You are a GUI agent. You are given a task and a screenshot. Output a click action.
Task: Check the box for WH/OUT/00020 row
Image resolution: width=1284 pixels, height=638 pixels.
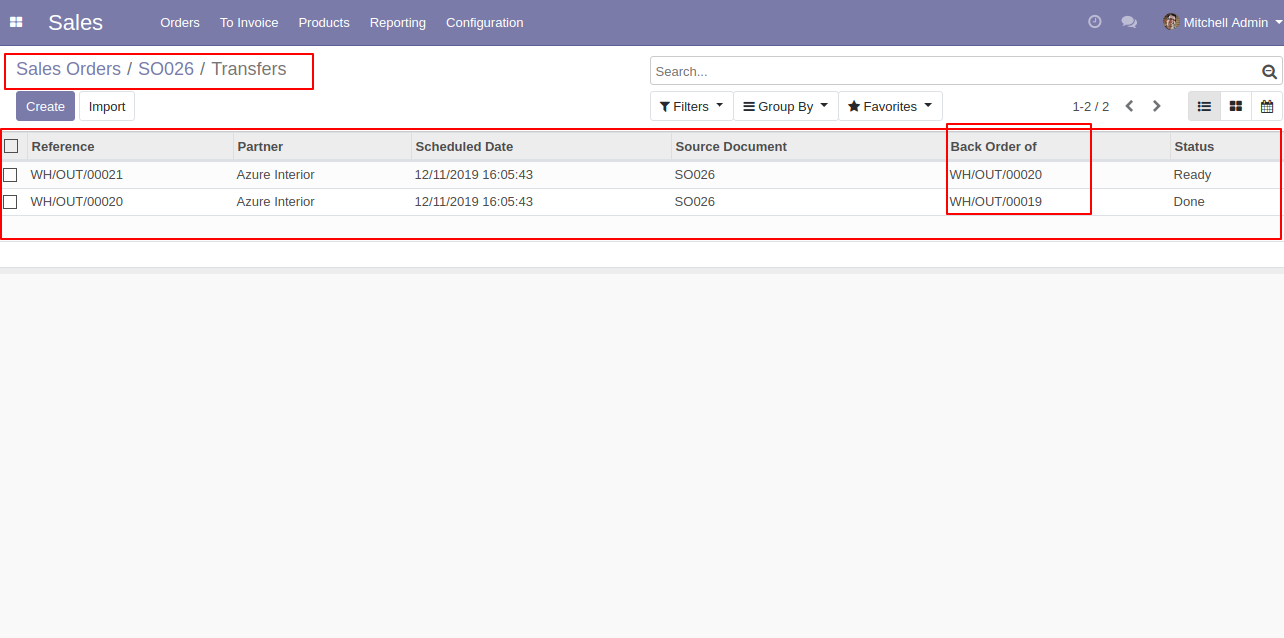coord(10,202)
